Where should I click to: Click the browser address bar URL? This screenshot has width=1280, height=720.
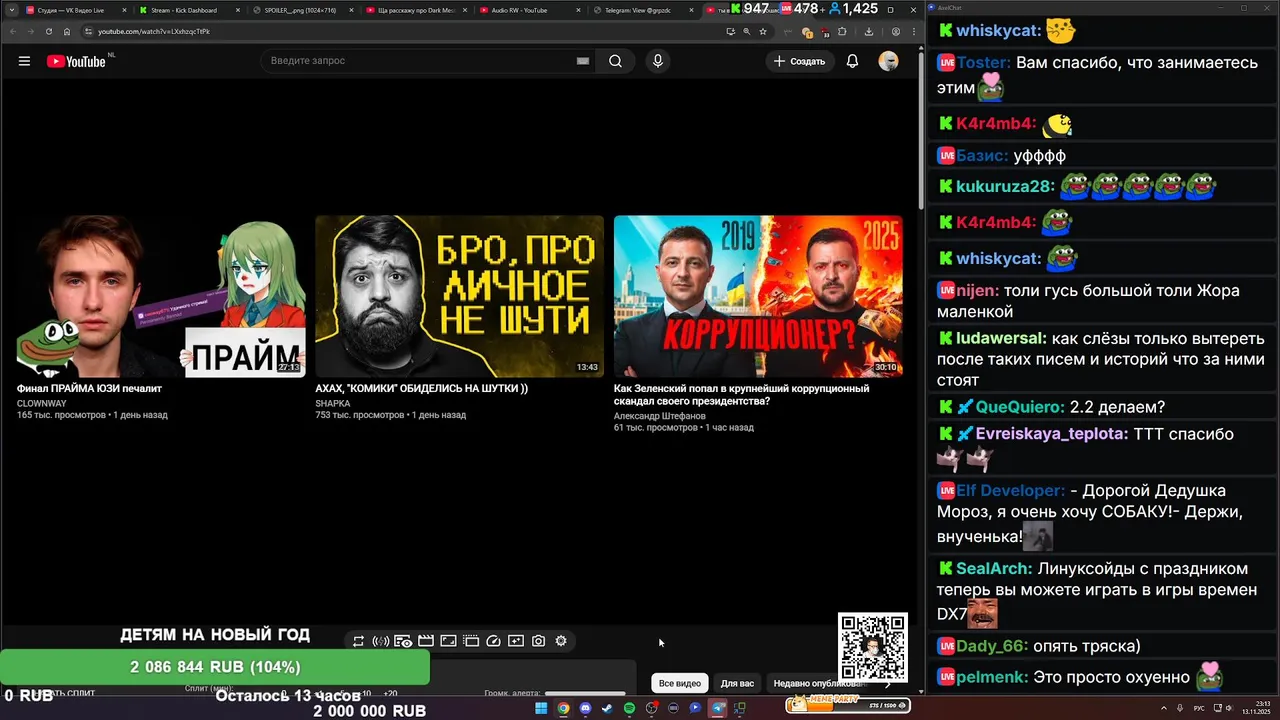pyautogui.click(x=154, y=31)
